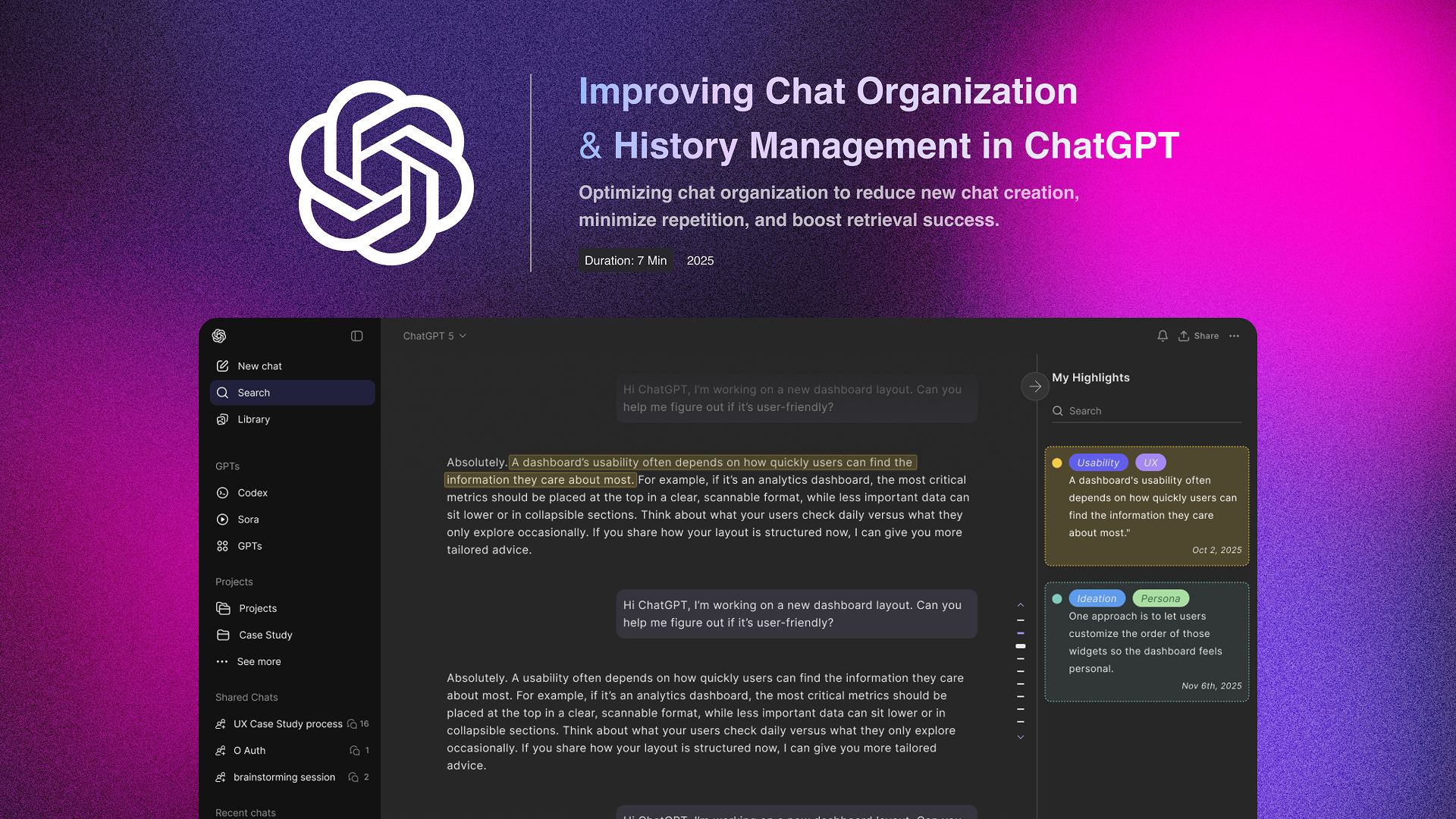Open the notification bell icon

pyautogui.click(x=1163, y=336)
